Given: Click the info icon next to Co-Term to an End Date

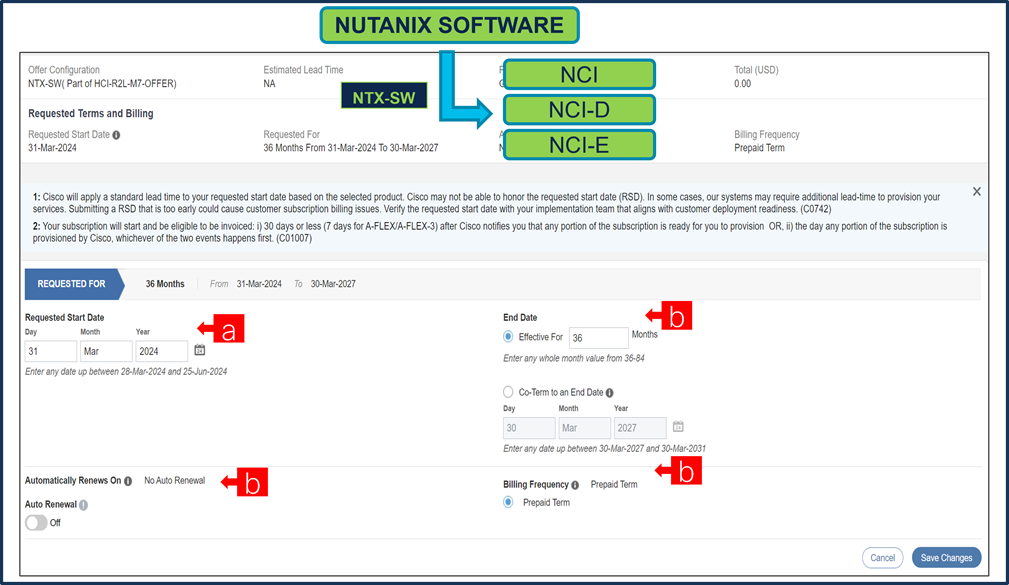Looking at the screenshot, I should [x=609, y=393].
